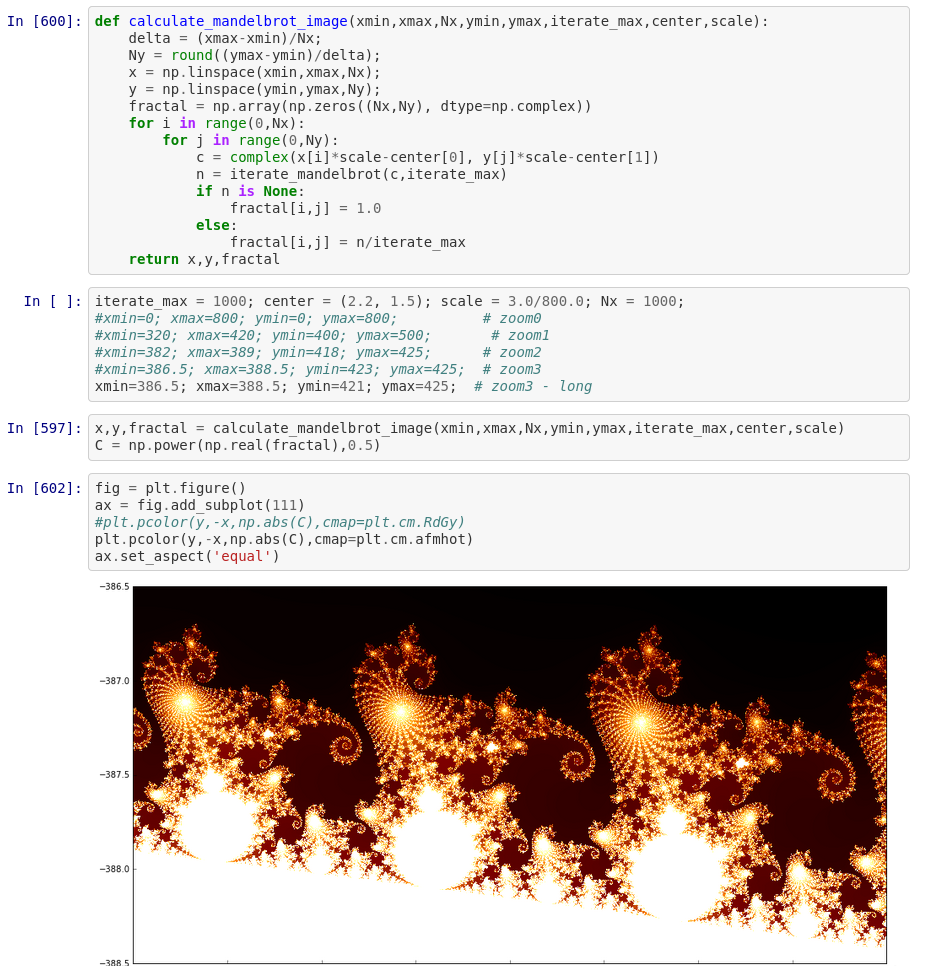Click the Mandelbrot fractal output image
The height and width of the screenshot is (966, 928).
pos(510,775)
